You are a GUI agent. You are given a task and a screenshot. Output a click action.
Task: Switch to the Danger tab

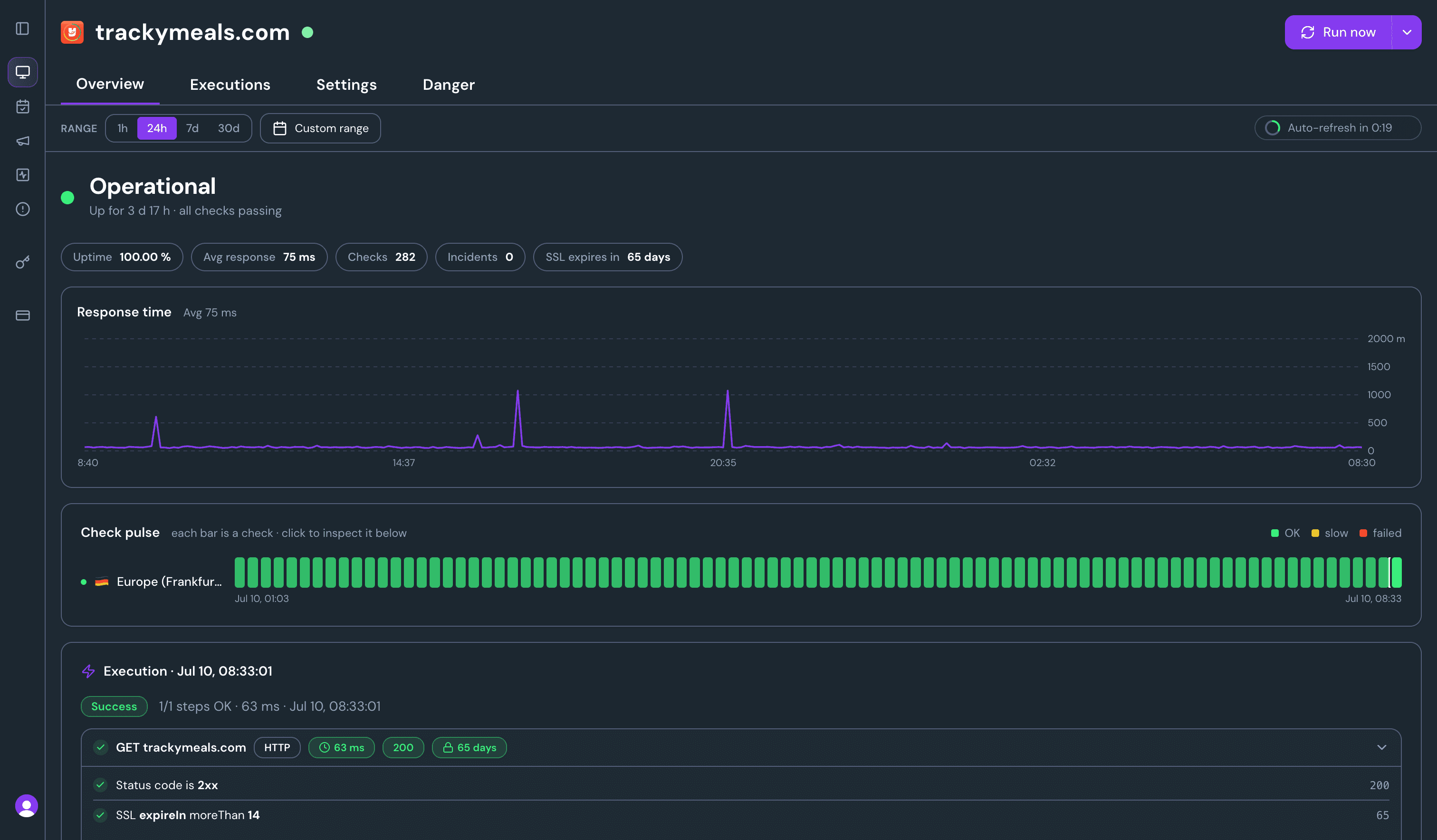point(448,85)
